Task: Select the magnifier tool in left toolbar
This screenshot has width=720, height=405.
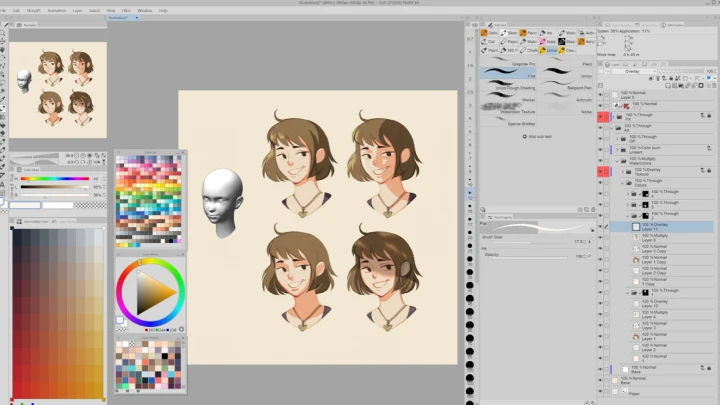Action: coord(3,34)
